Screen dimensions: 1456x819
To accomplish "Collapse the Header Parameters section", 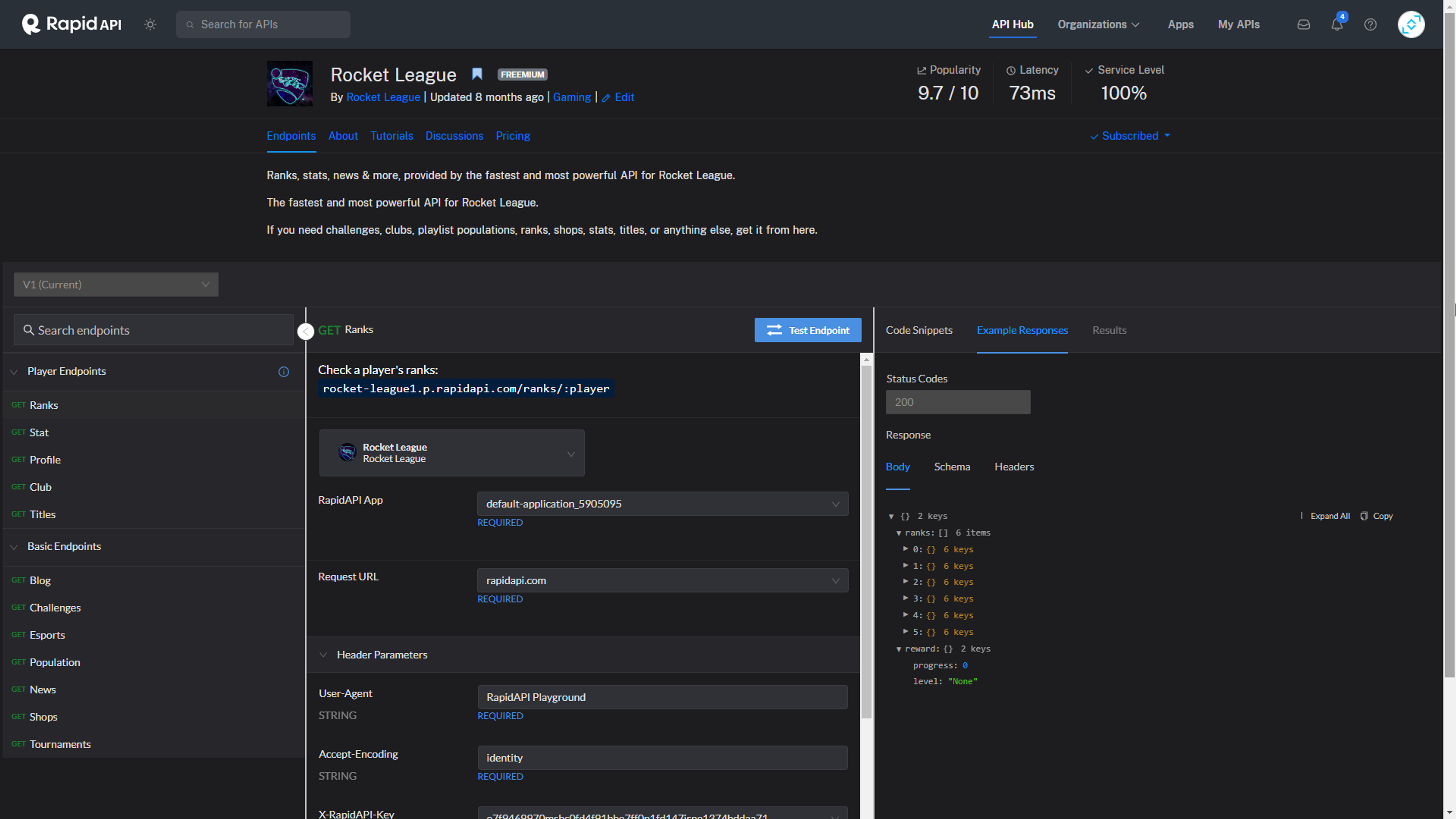I will (x=323, y=654).
